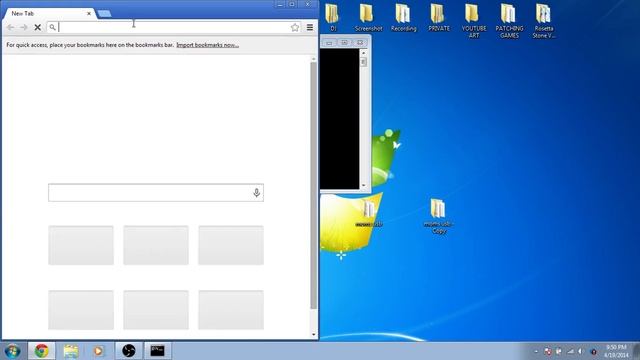
Task: Bookmark this page with the star icon
Action: click(x=295, y=27)
